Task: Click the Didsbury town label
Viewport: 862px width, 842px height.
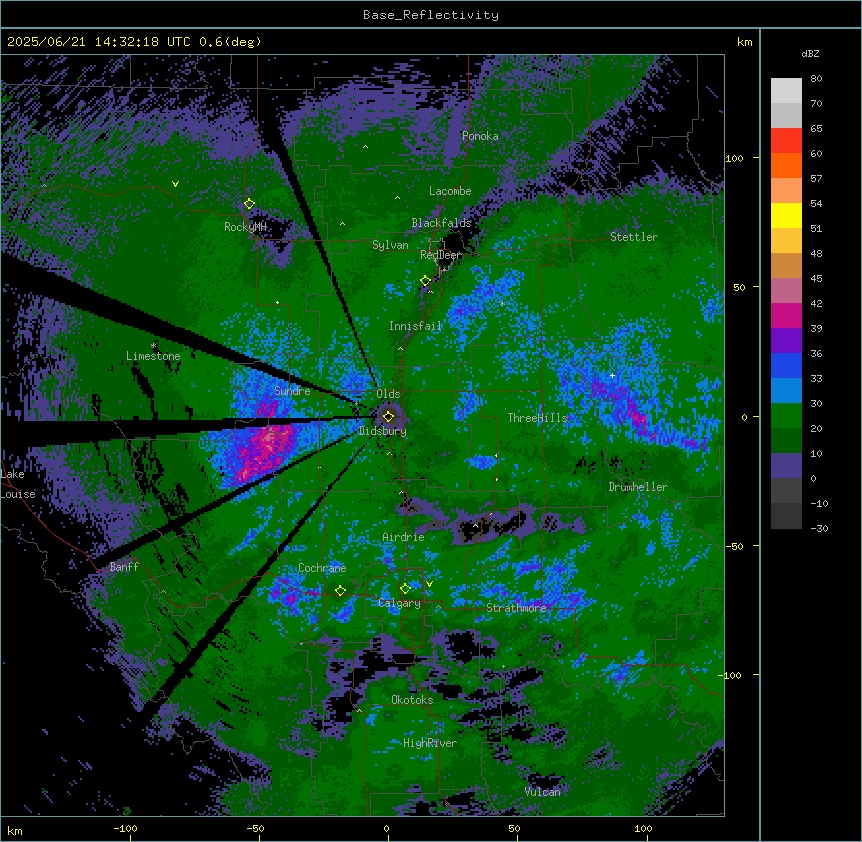Action: (383, 431)
